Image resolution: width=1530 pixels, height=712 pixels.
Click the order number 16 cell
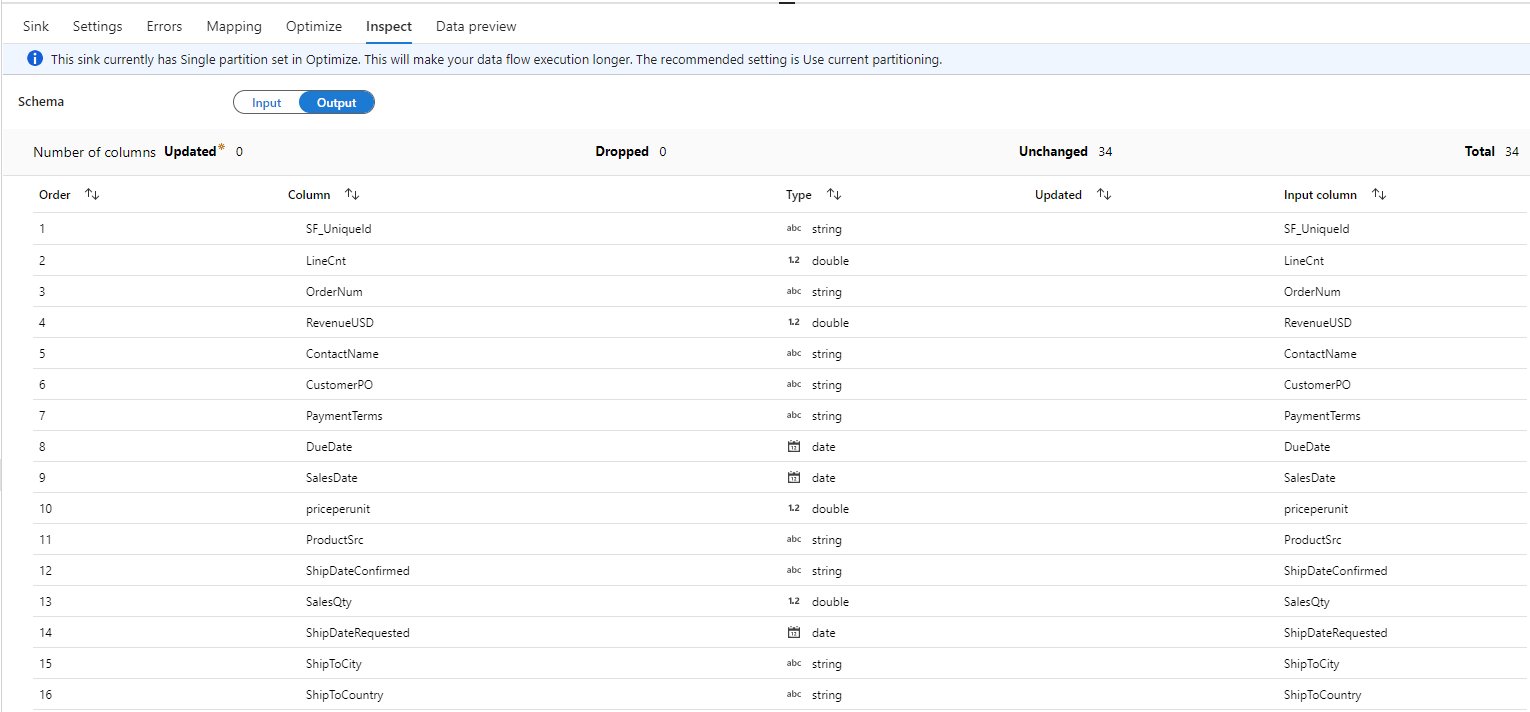coord(46,695)
